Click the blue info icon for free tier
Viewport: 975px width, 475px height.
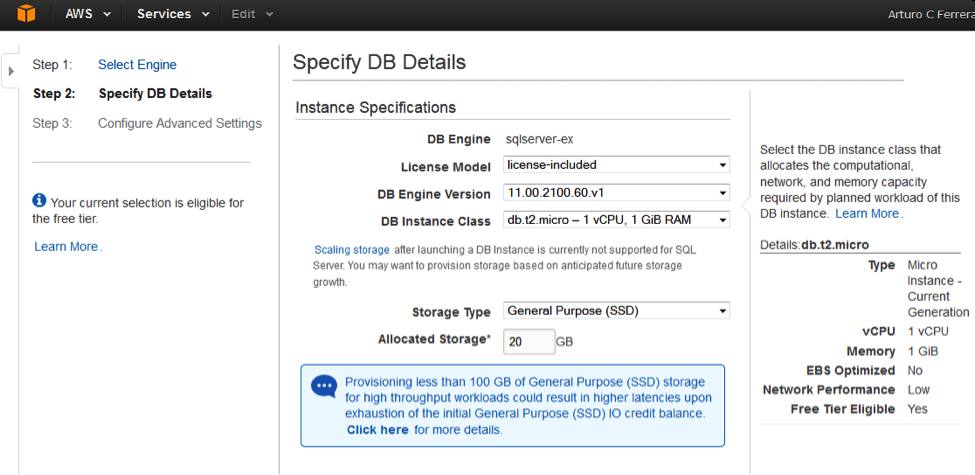click(x=40, y=200)
